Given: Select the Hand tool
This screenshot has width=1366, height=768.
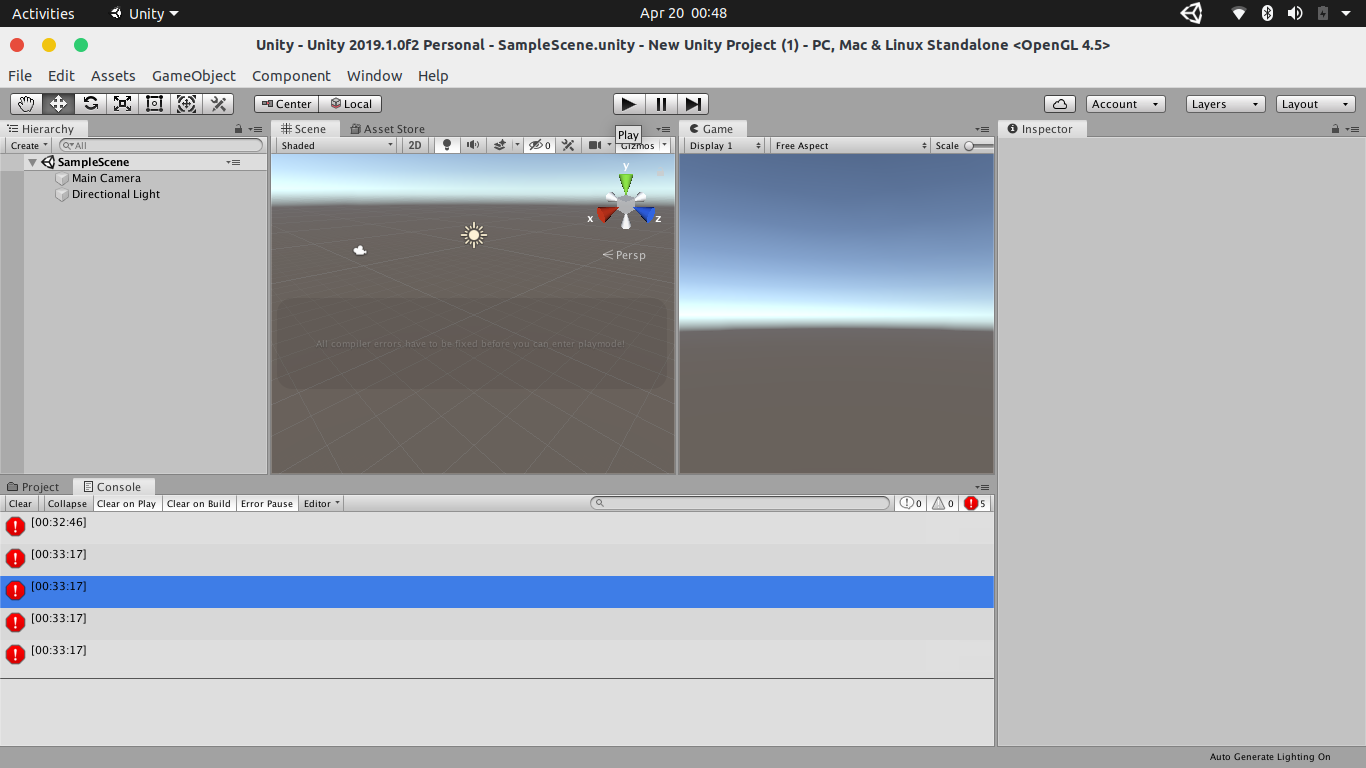Looking at the screenshot, I should point(26,104).
